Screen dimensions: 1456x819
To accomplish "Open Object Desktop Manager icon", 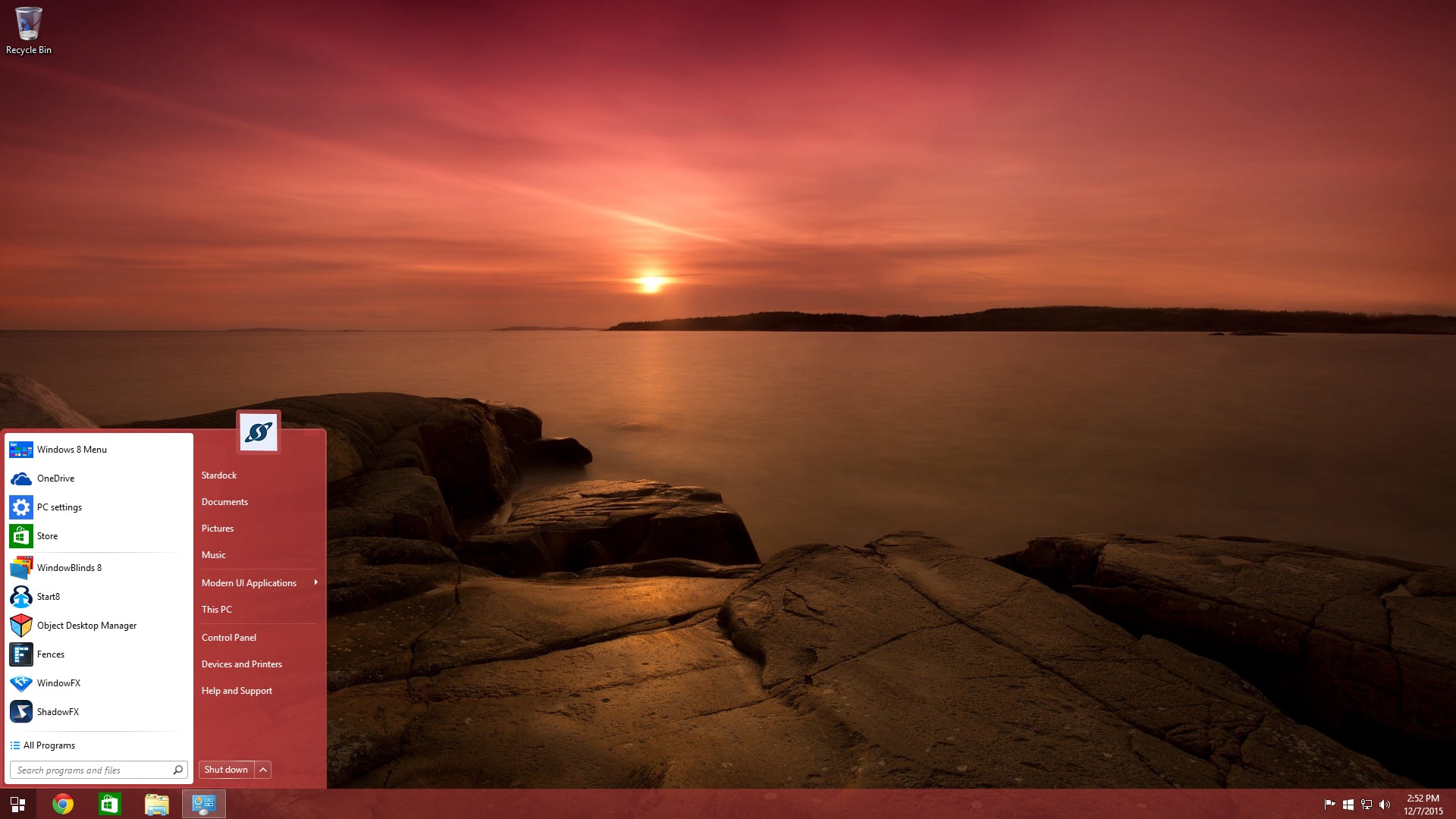I will 21,626.
